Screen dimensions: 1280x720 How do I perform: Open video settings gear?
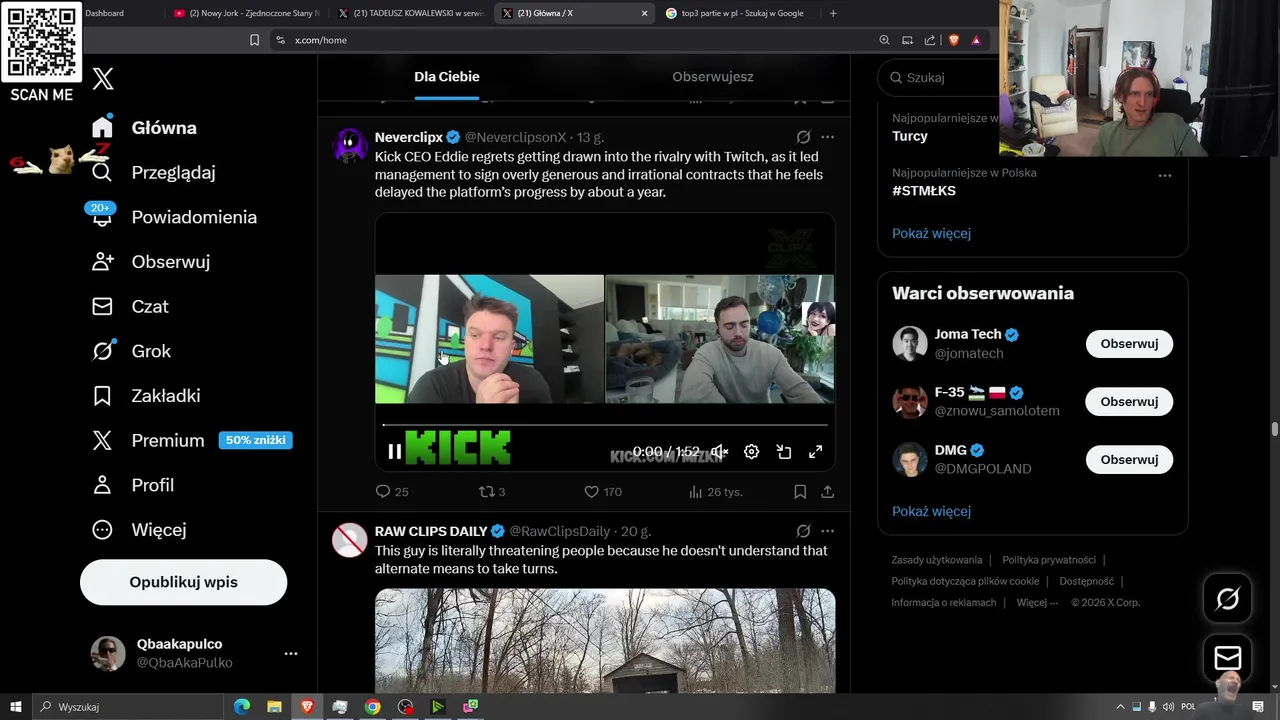pos(751,452)
